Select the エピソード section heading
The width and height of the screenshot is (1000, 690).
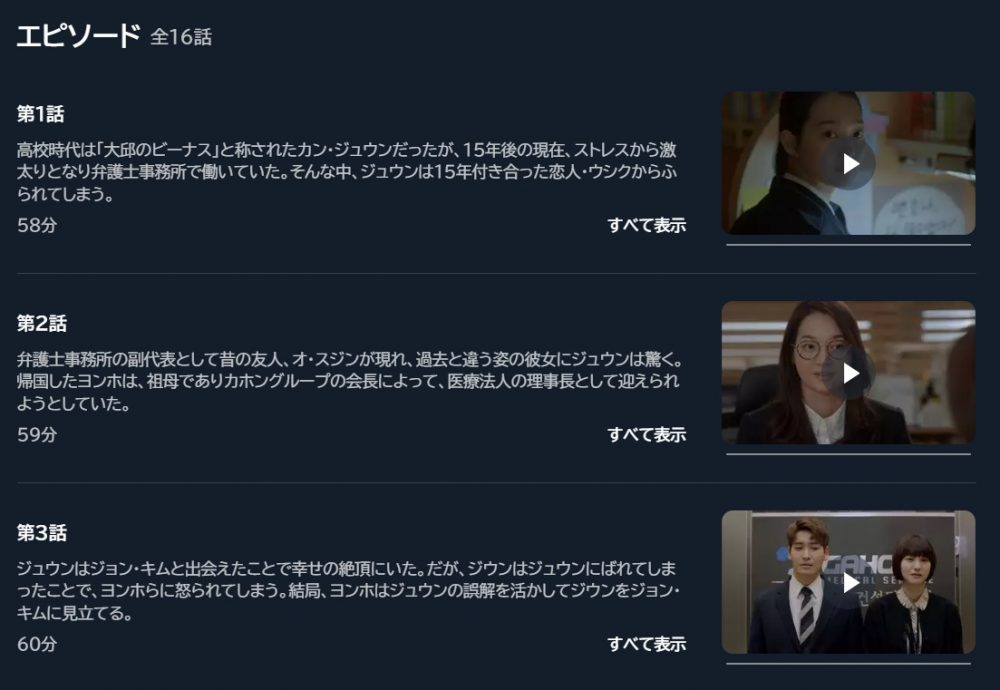[78, 35]
